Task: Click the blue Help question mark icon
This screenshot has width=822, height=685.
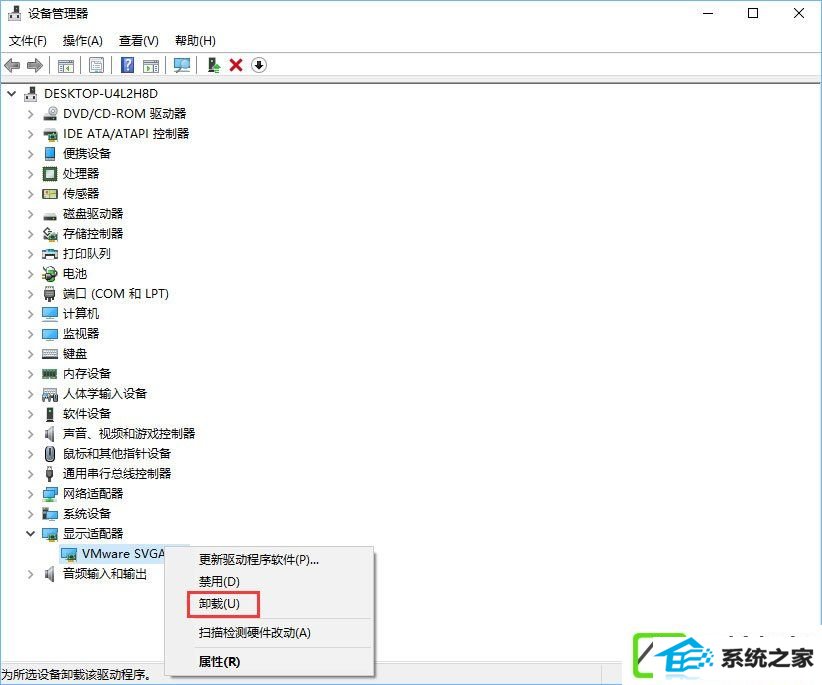Action: (127, 66)
